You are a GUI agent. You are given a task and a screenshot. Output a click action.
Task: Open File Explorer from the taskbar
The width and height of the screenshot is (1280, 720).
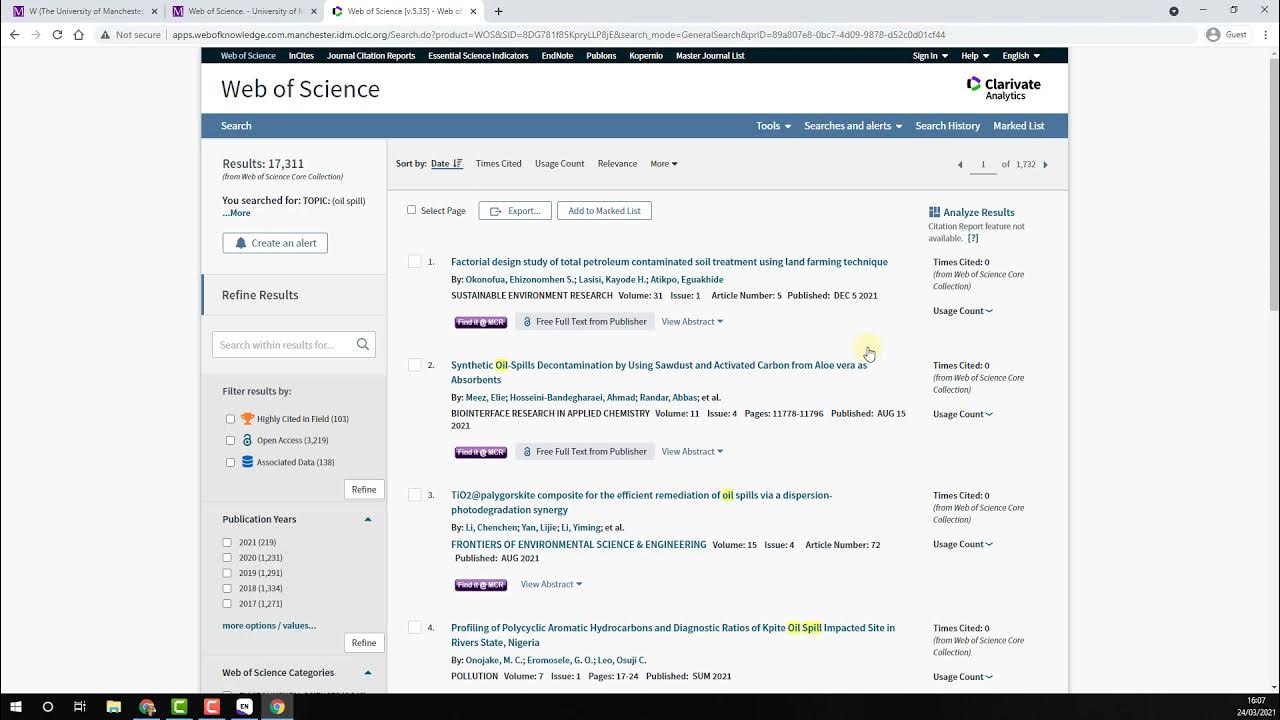(x=114, y=707)
